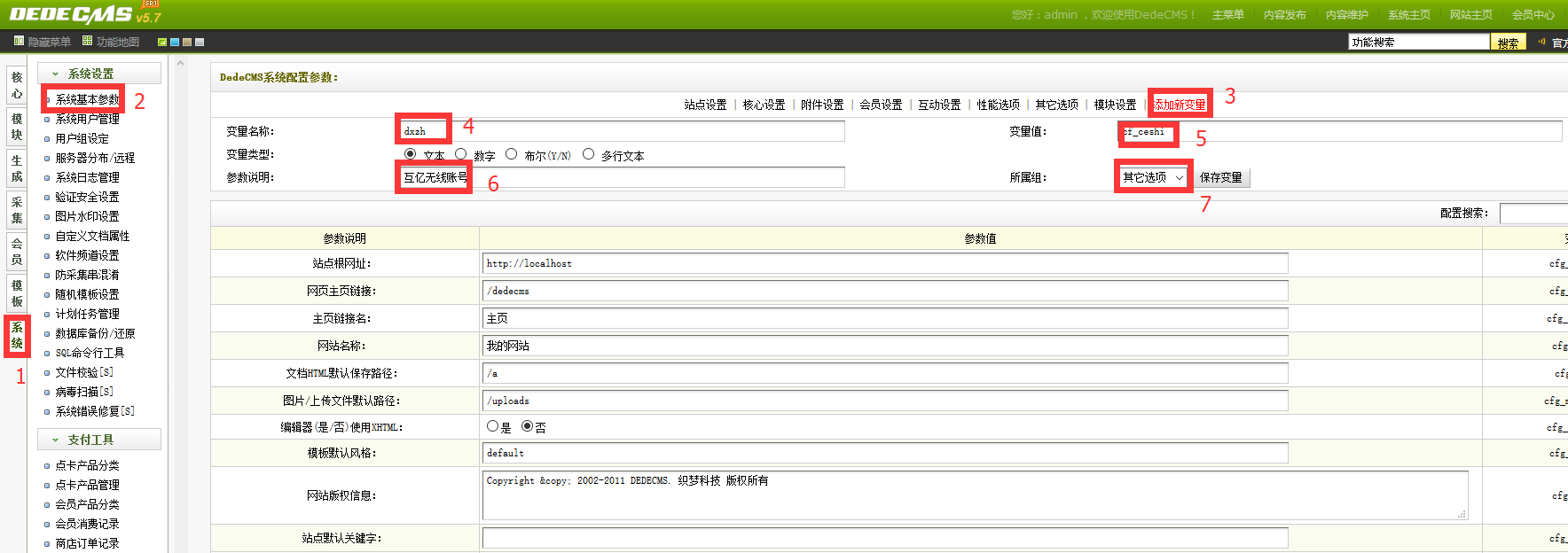Choose 是 for editor XHTML option

492,426
